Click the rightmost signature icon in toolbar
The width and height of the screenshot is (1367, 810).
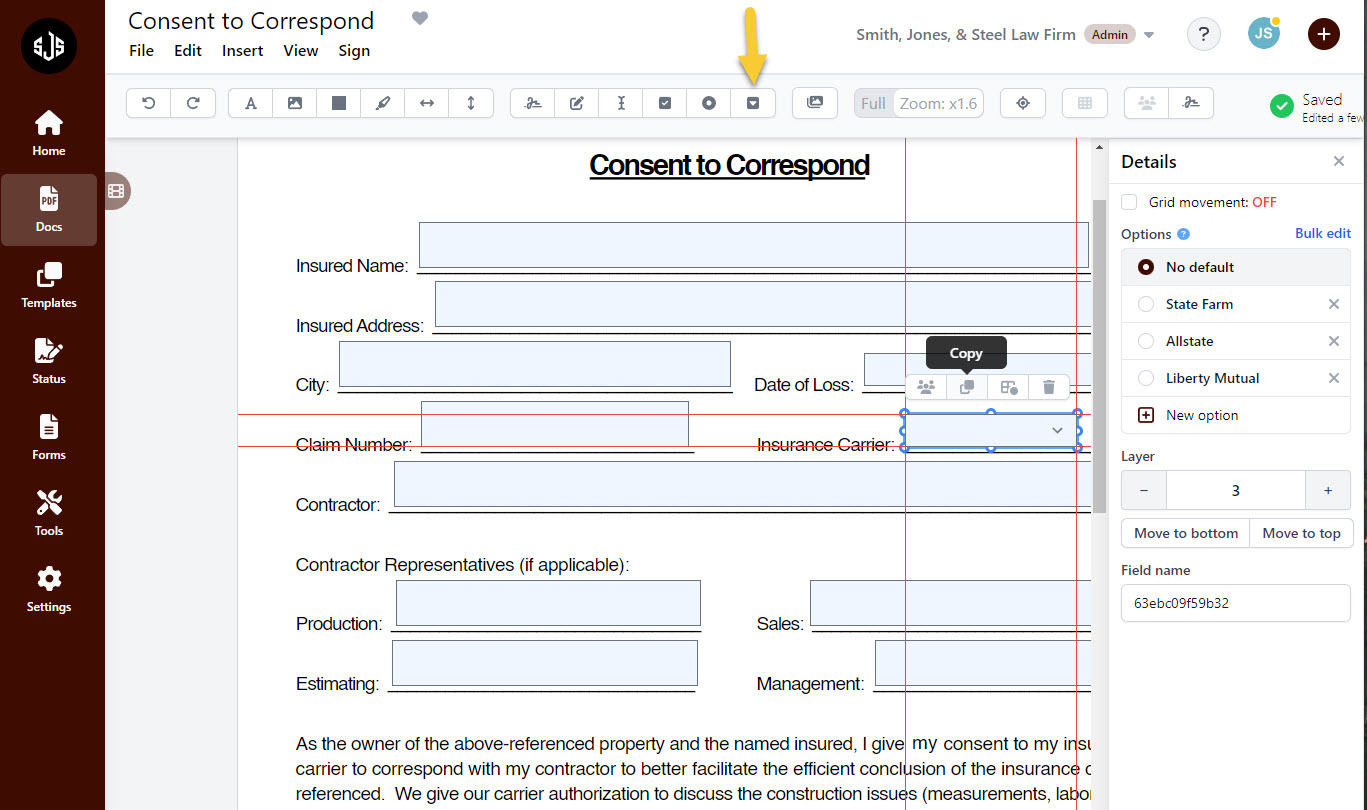pyautogui.click(x=1191, y=103)
